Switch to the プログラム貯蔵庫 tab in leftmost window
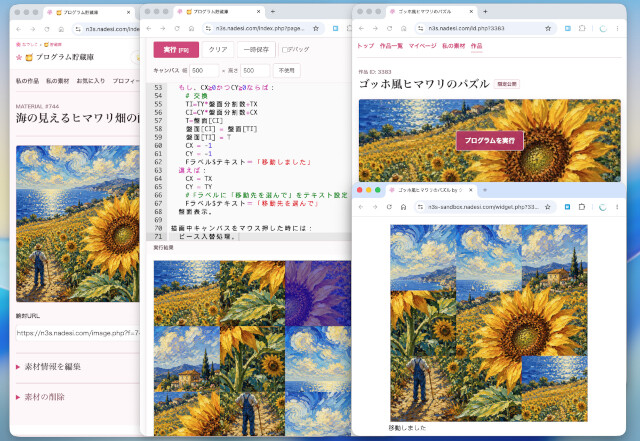The image size is (640, 441). 88,12
